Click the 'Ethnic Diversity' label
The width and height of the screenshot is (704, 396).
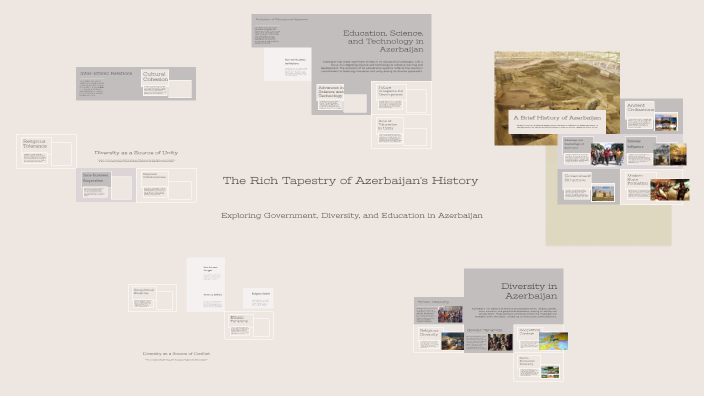coord(433,302)
